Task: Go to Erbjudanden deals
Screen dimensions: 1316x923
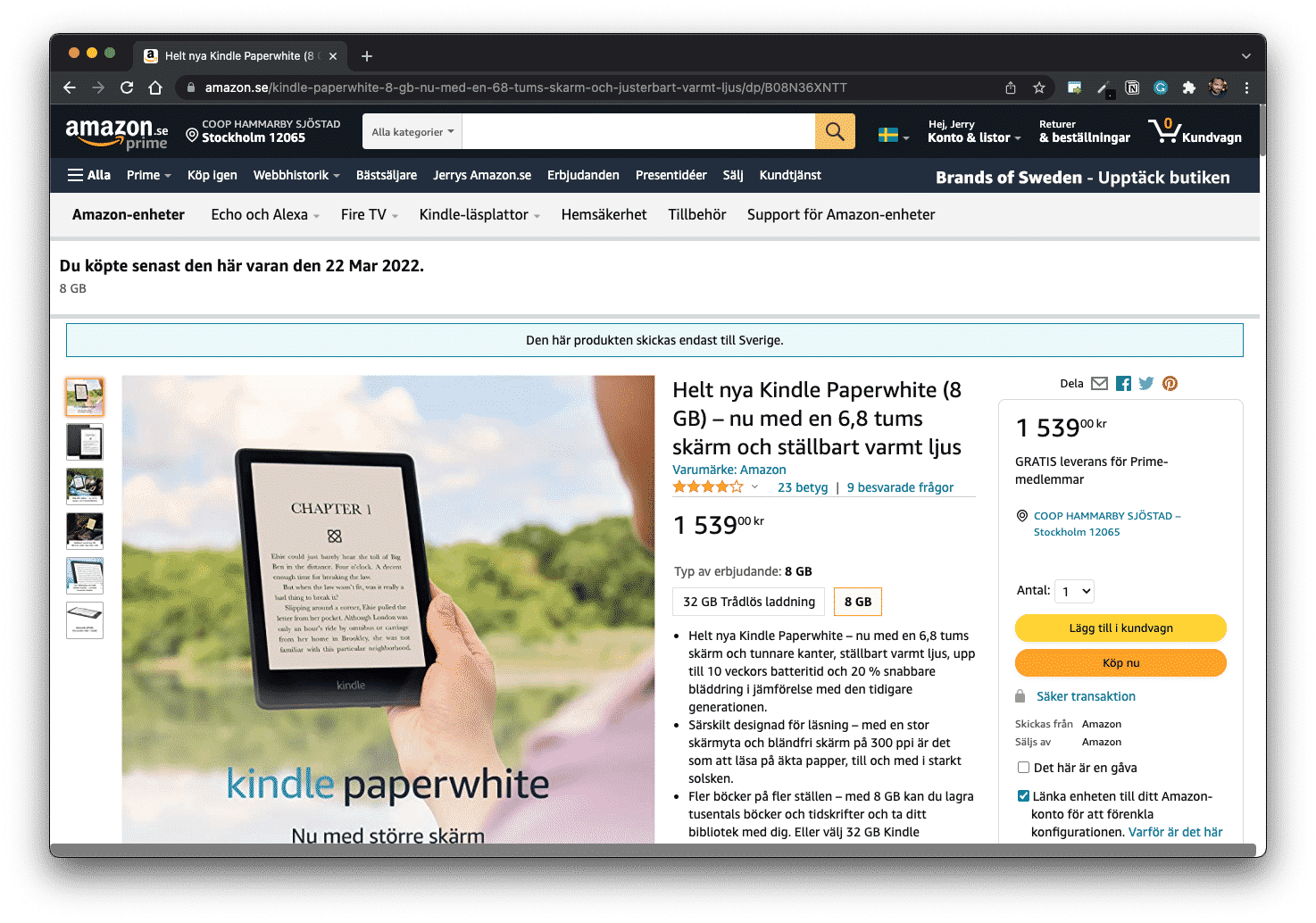Action: (583, 175)
